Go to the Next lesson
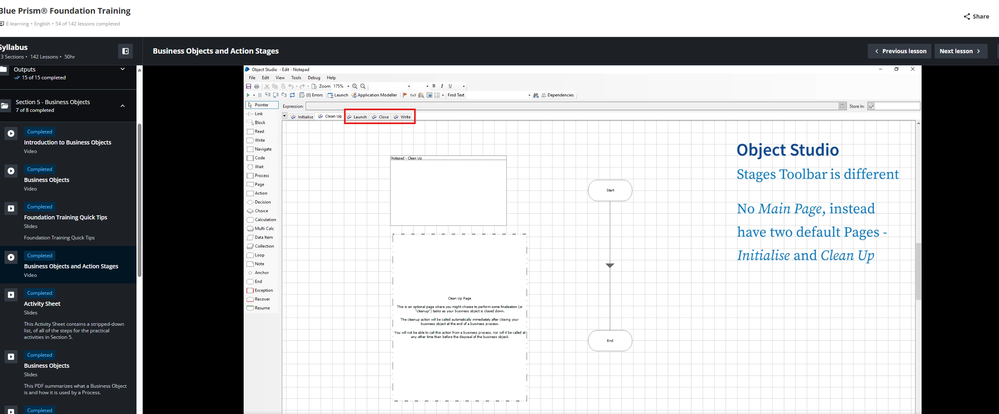This screenshot has width=999, height=414. 960,51
